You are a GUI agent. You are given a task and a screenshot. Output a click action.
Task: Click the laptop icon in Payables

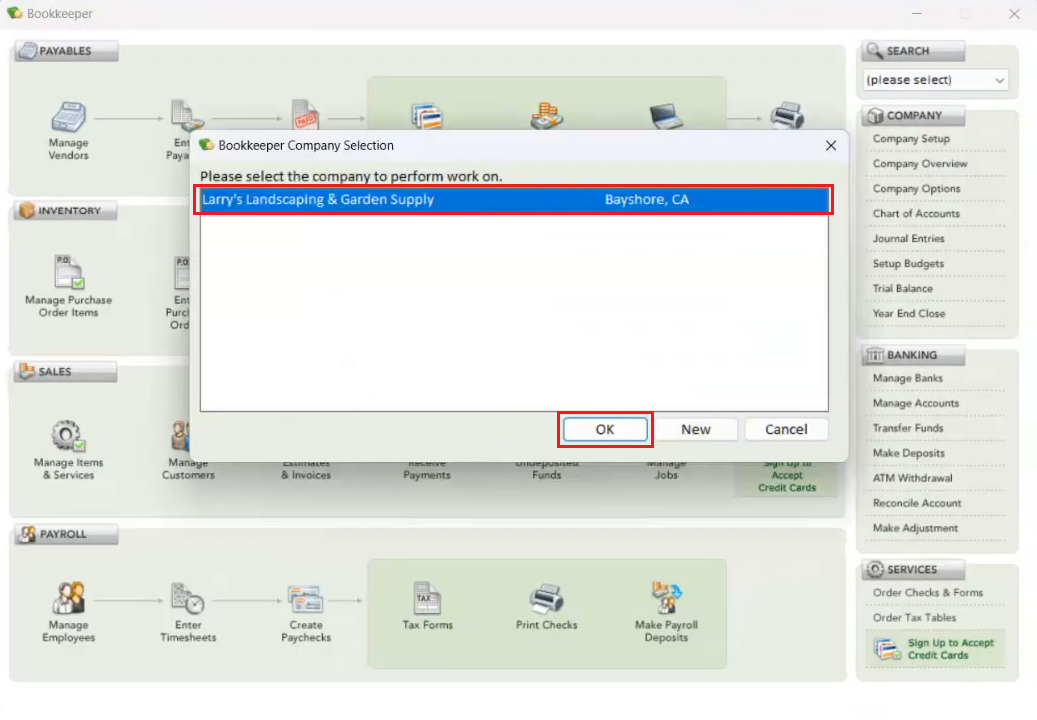(665, 116)
